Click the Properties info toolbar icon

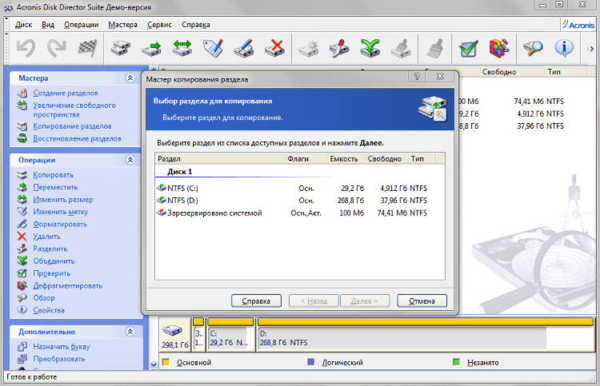point(564,48)
